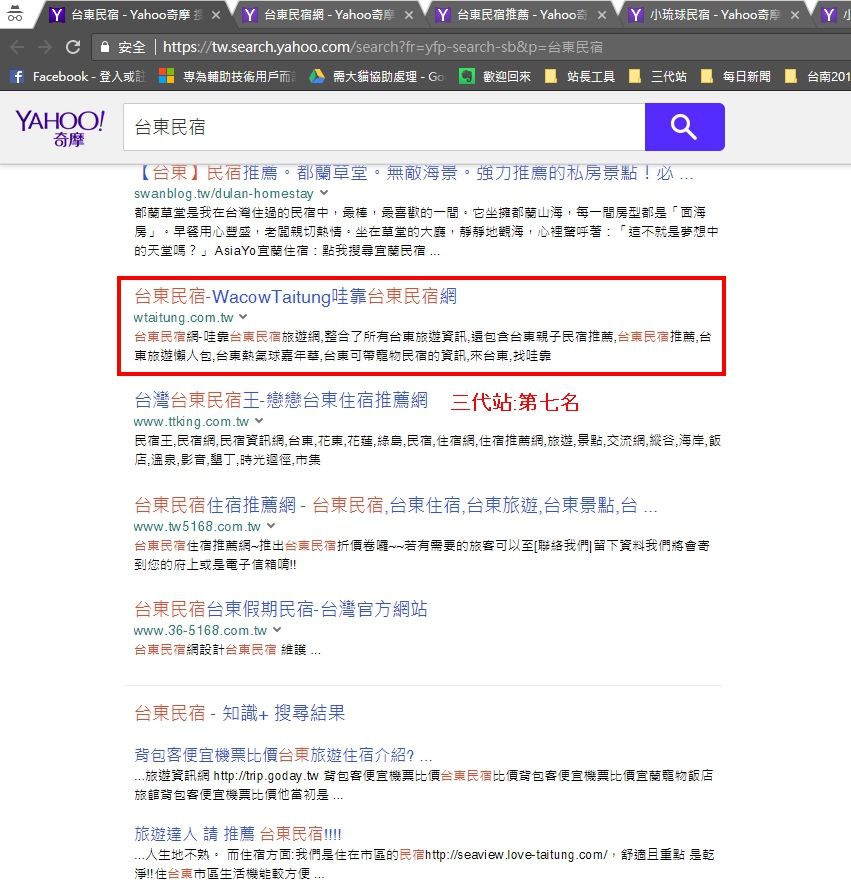This screenshot has width=851, height=890.
Task: Open the 三代站 bookmark folder
Action: (658, 77)
